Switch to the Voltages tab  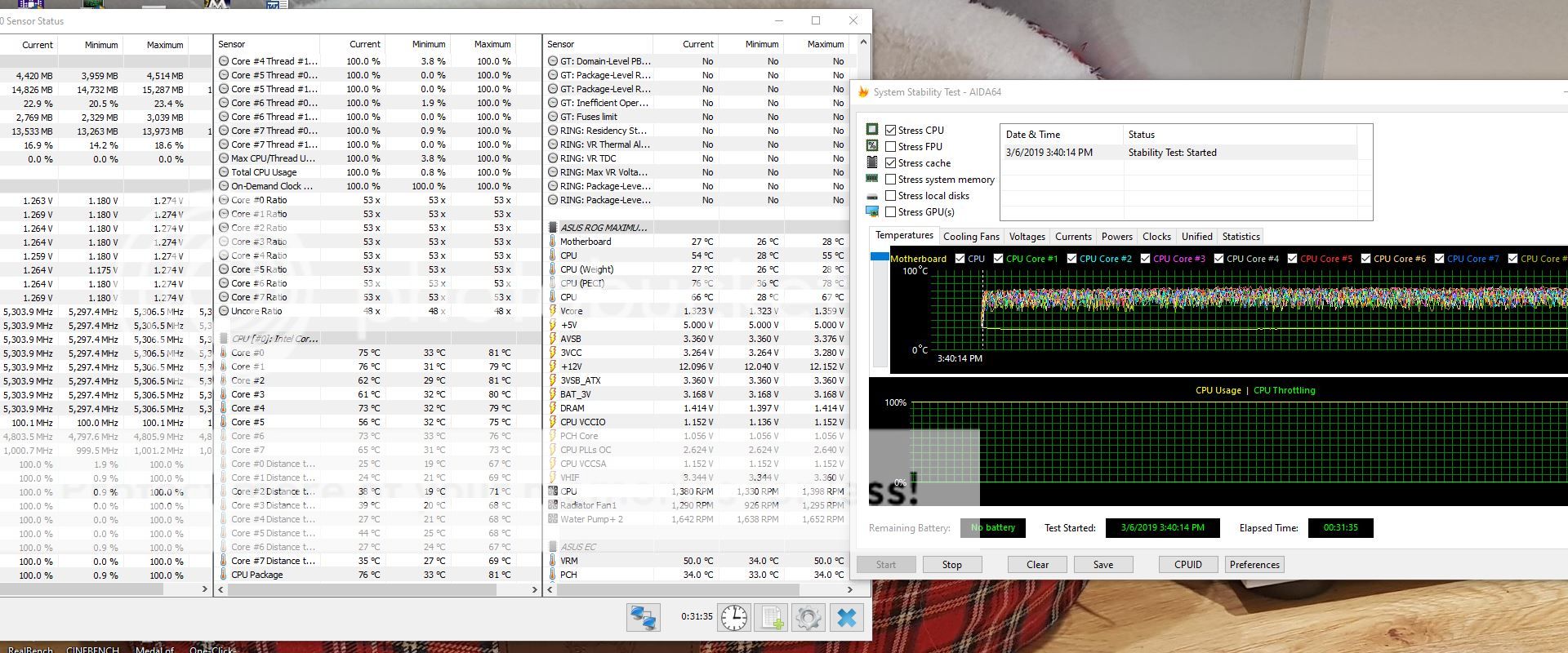(x=1027, y=237)
